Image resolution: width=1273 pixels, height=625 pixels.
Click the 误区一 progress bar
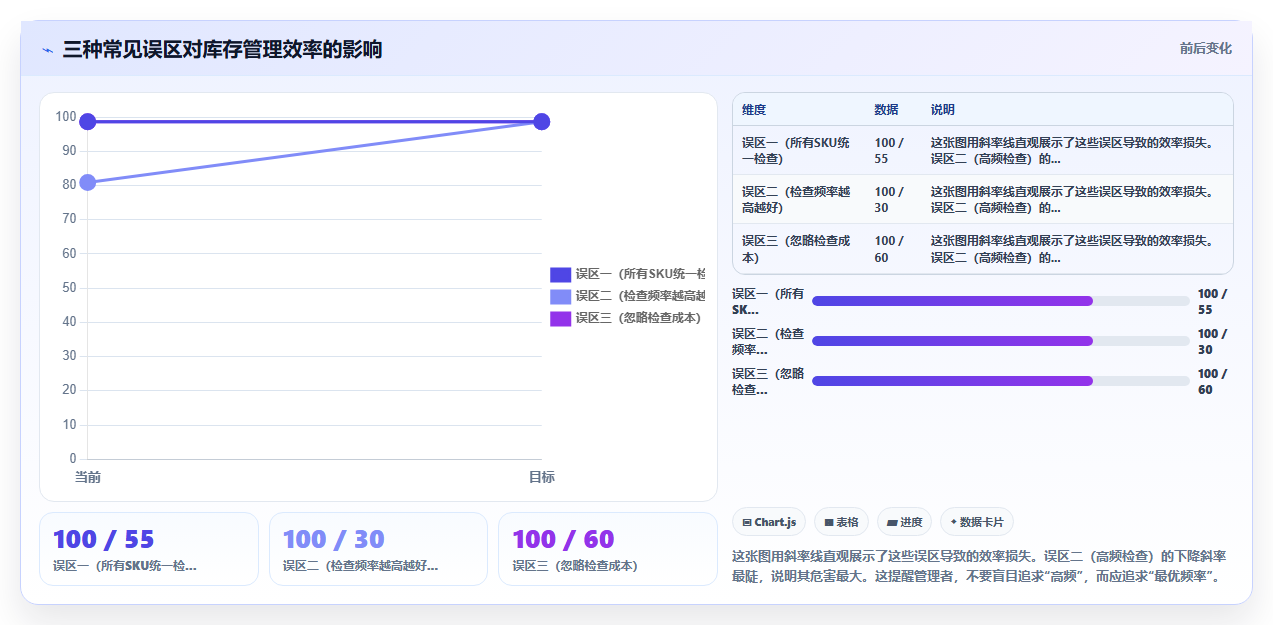pyautogui.click(x=1001, y=301)
